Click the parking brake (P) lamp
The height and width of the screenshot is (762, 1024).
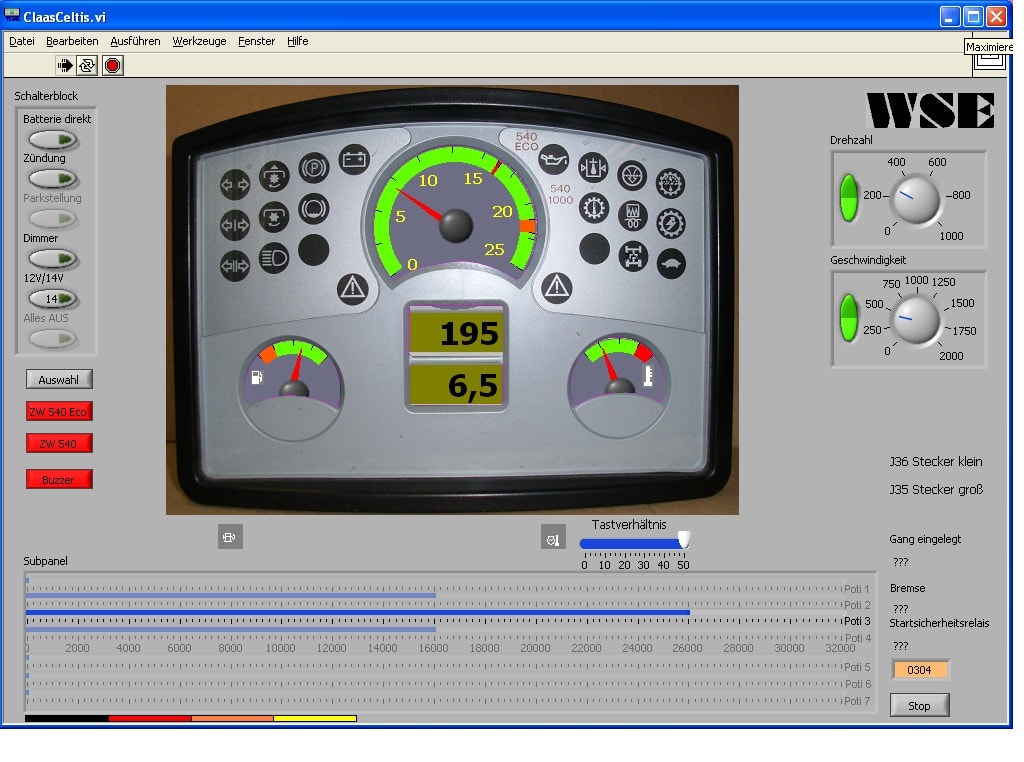(x=313, y=168)
